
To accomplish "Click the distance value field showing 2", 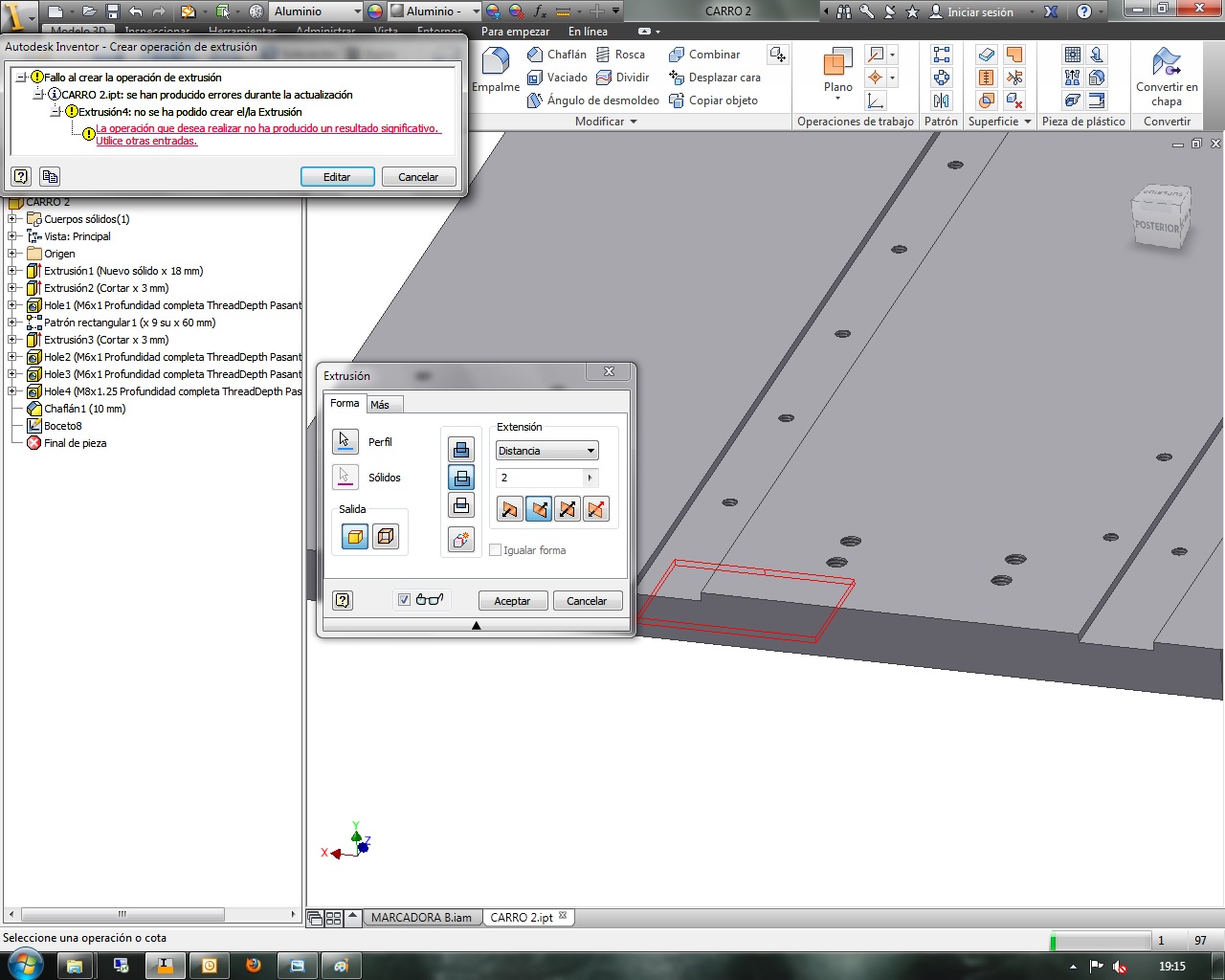I will [x=540, y=478].
